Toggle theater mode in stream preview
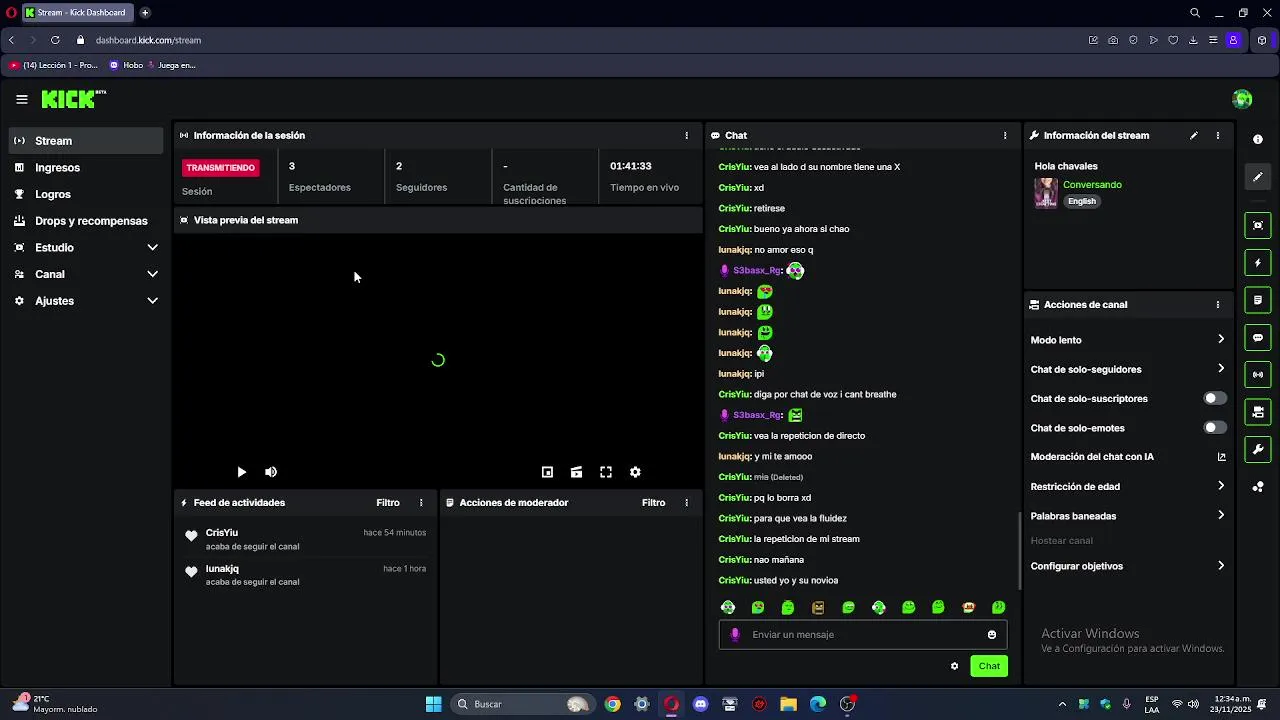1280x720 pixels. [x=576, y=472]
